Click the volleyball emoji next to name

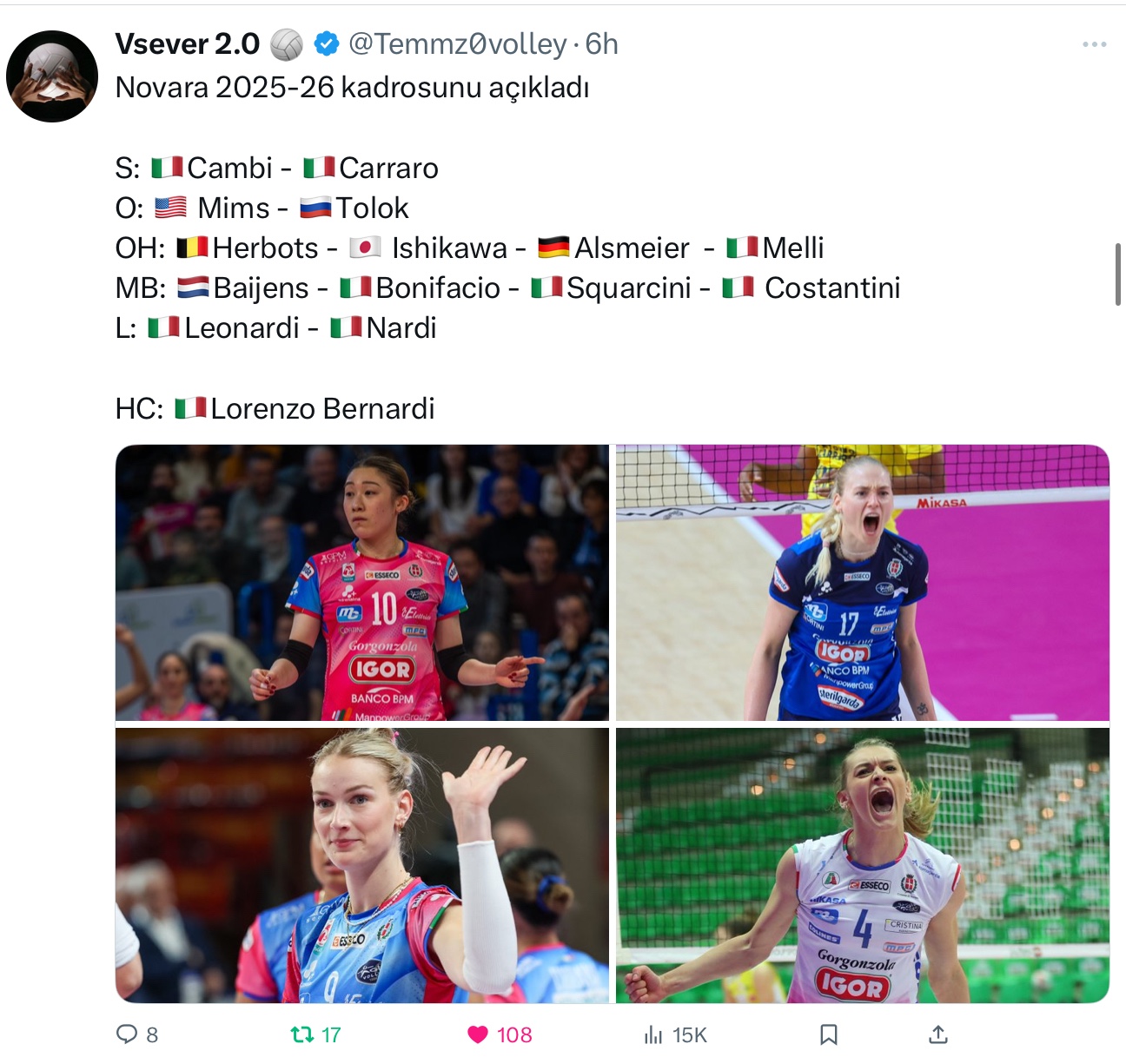pyautogui.click(x=287, y=44)
